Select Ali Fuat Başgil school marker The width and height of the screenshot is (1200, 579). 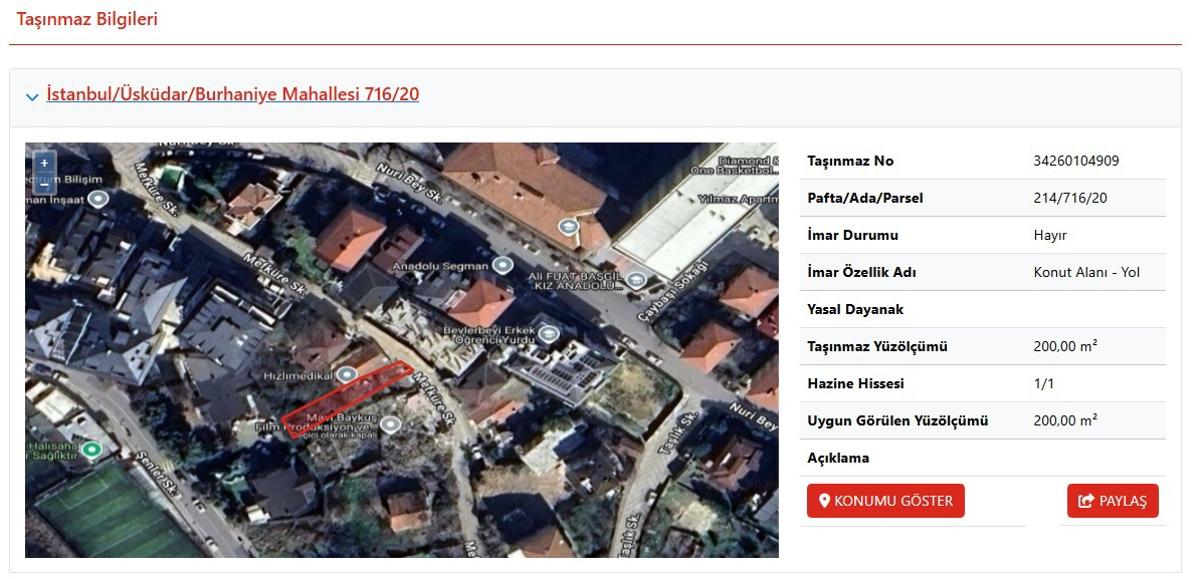[x=637, y=280]
